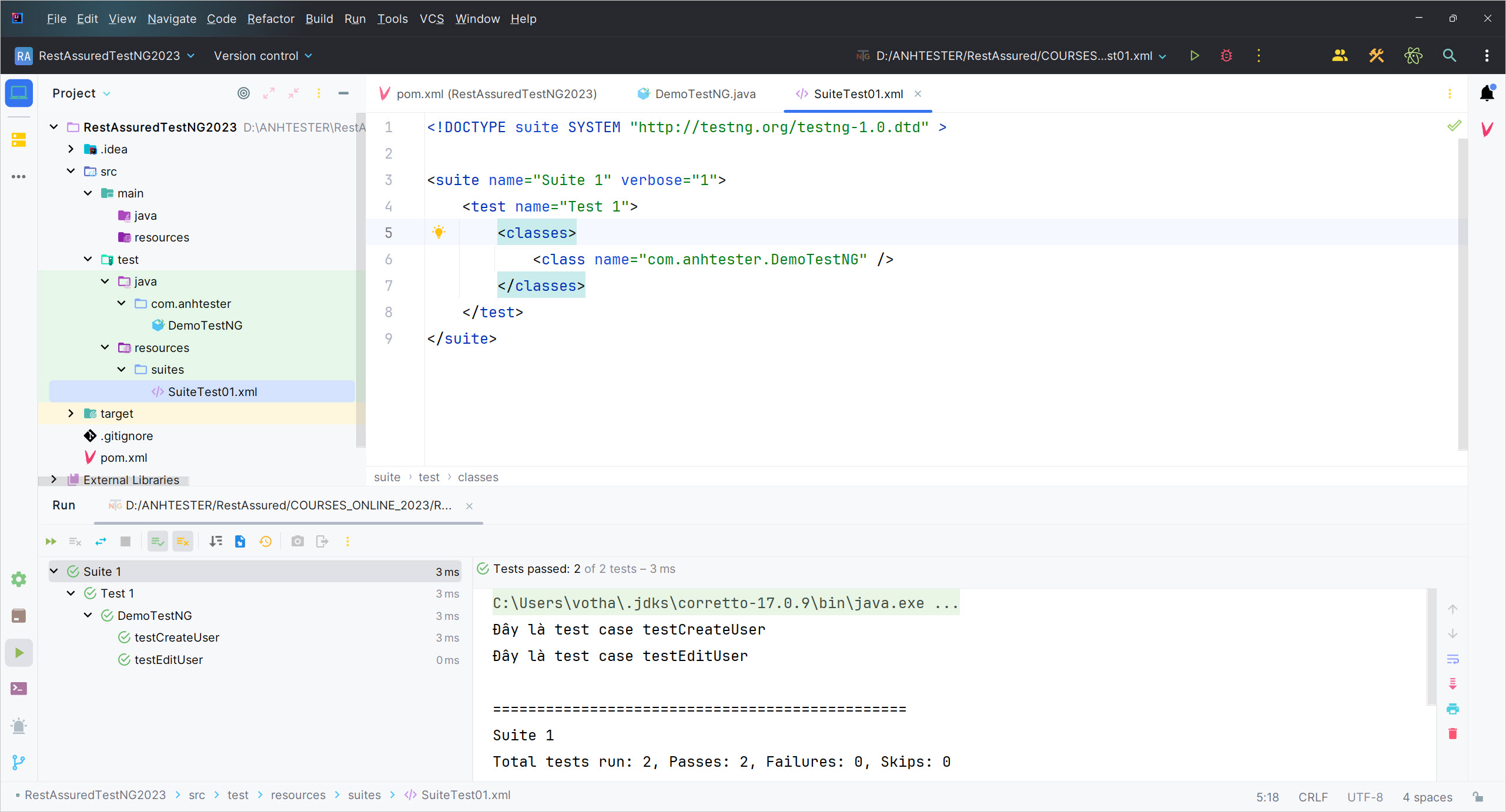Collapse the suites folder
This screenshot has width=1506, height=812.
click(x=122, y=370)
